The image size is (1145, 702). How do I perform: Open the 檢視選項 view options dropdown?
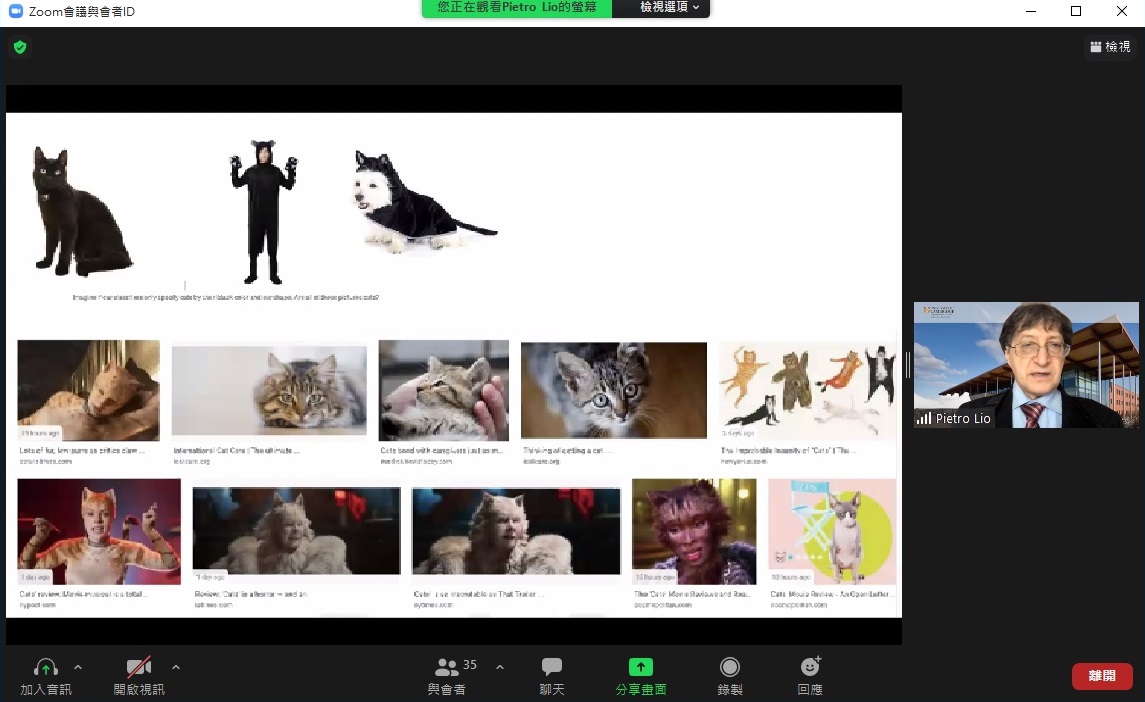click(x=661, y=8)
